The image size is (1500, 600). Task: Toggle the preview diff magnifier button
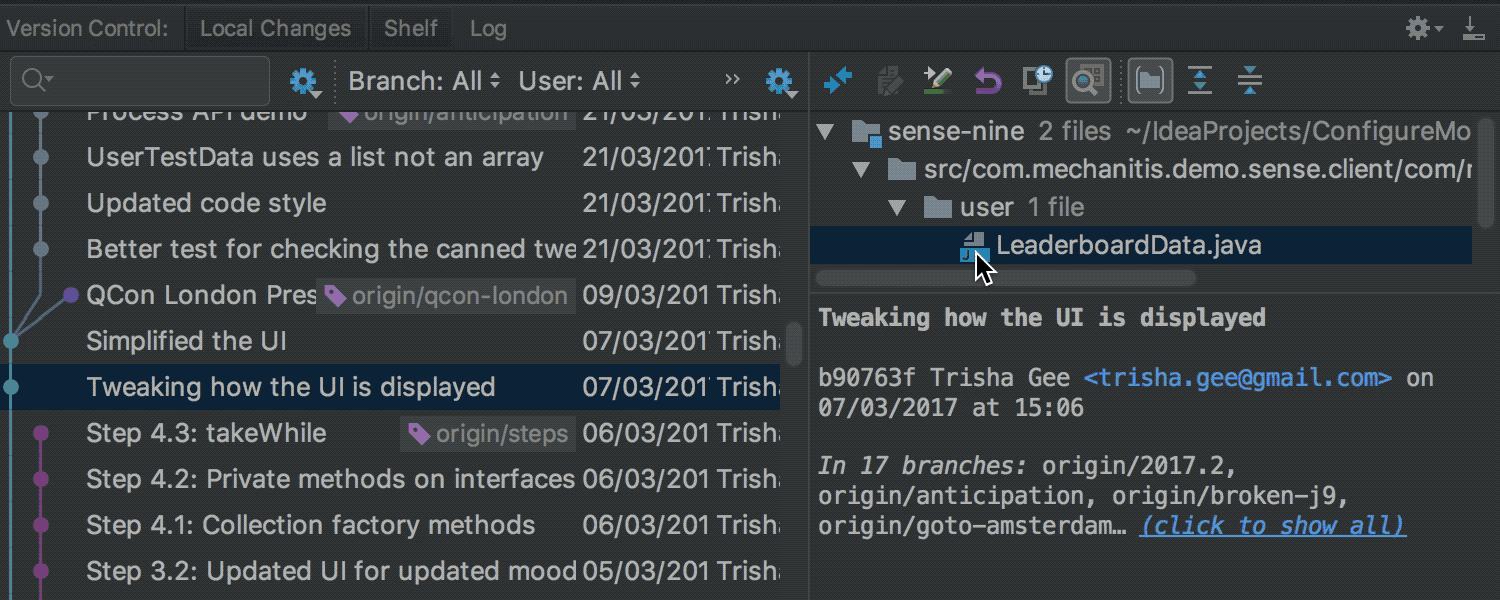1088,80
